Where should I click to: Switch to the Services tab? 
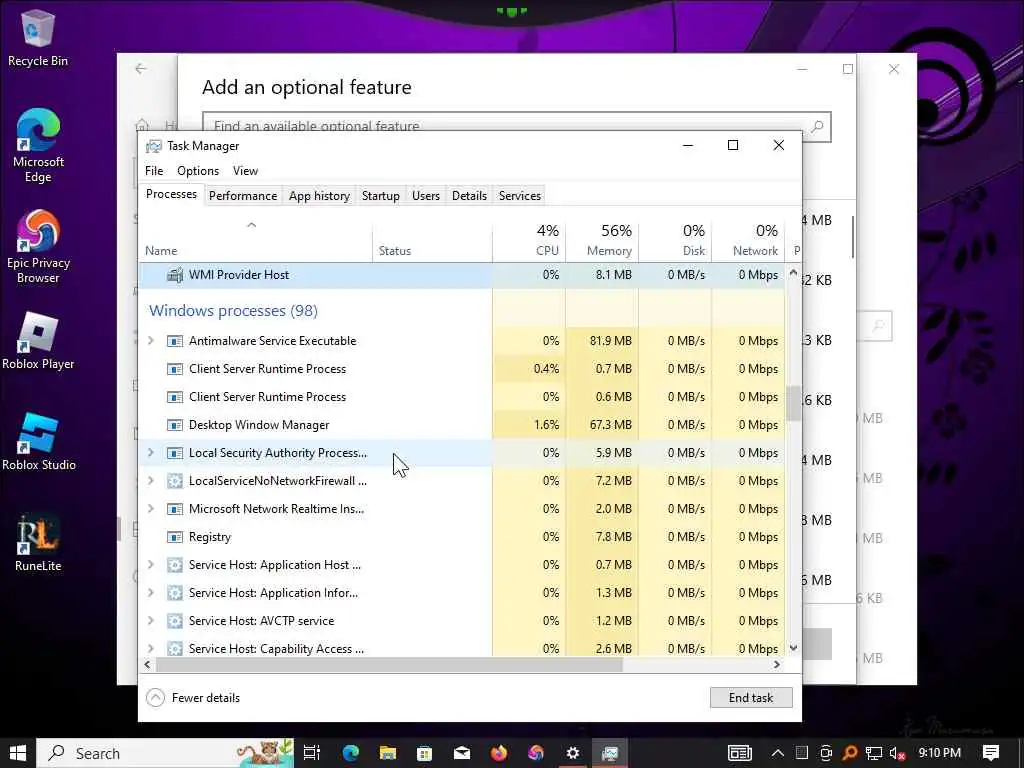tap(520, 196)
